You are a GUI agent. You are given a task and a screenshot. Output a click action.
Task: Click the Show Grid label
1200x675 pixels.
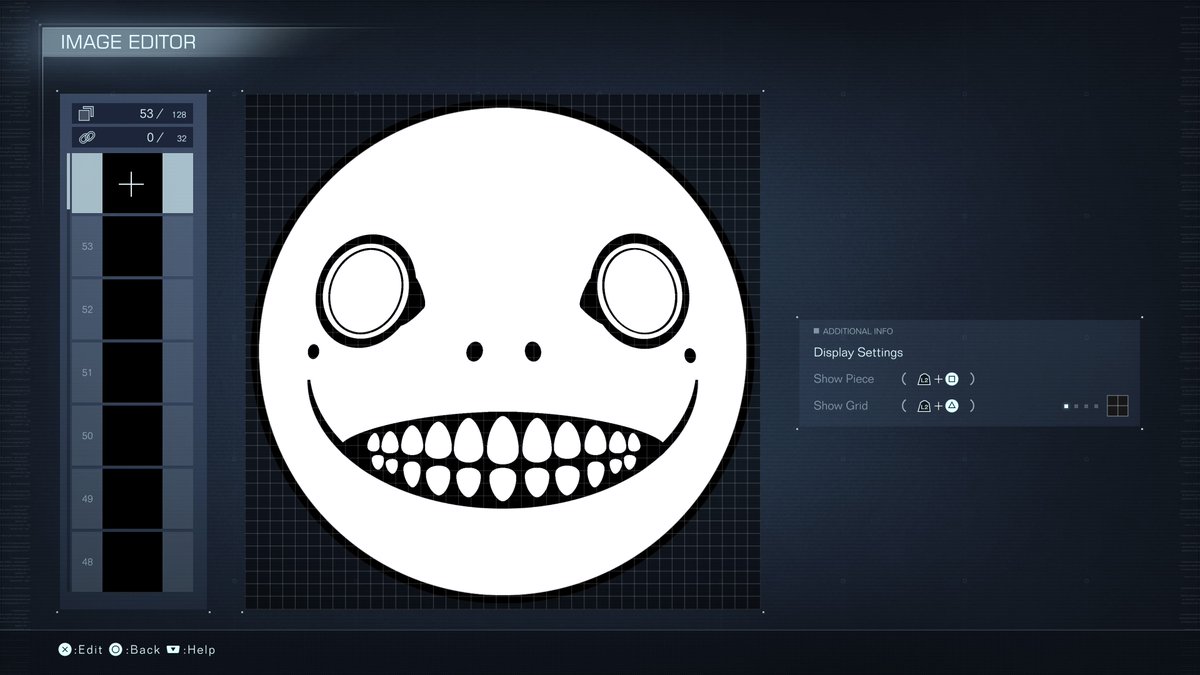click(841, 406)
